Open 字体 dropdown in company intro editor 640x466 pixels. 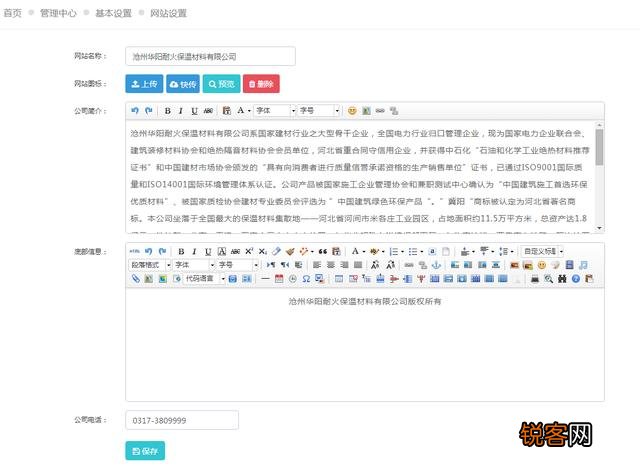click(x=276, y=111)
